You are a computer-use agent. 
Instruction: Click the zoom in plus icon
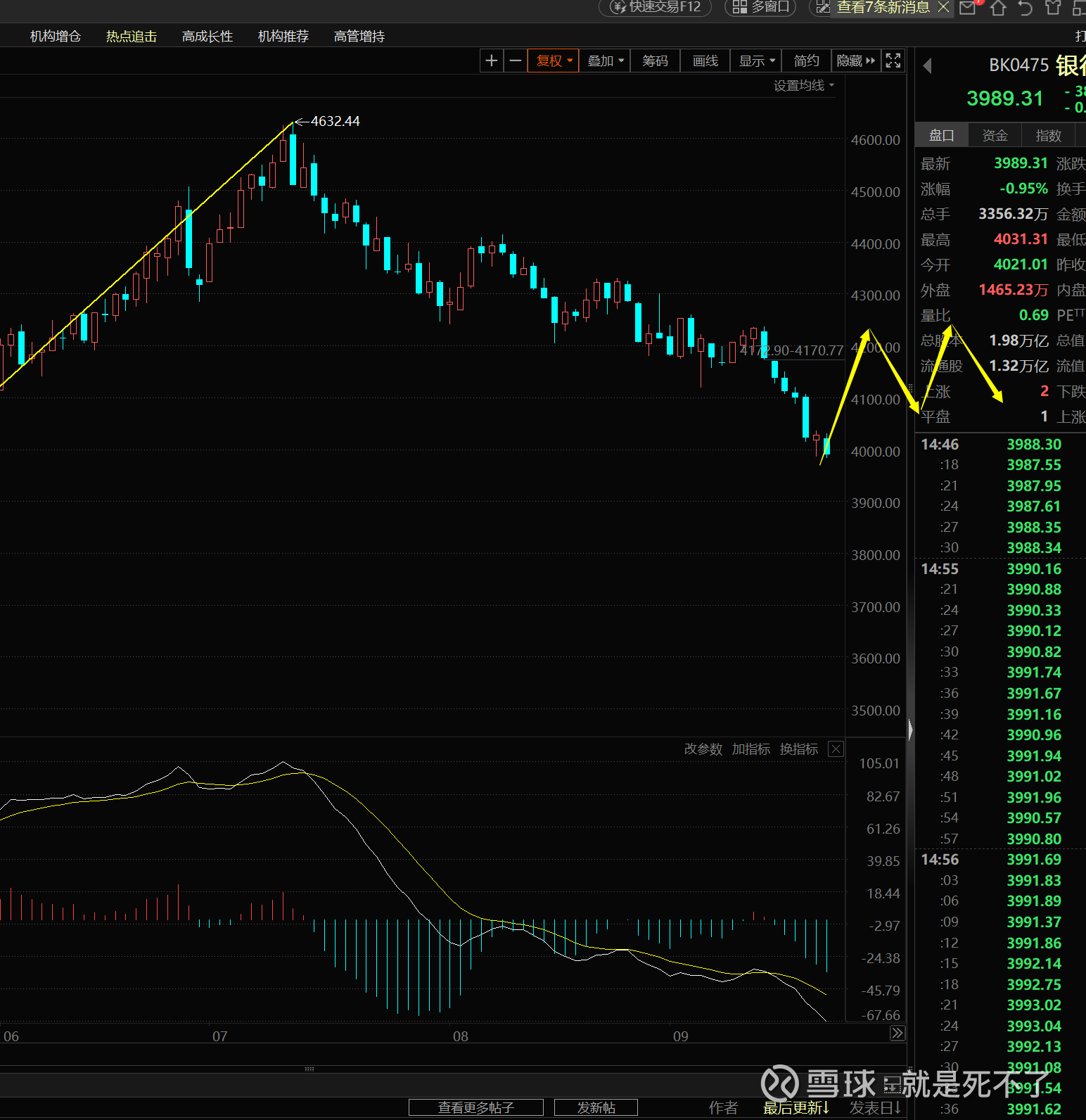pyautogui.click(x=492, y=61)
